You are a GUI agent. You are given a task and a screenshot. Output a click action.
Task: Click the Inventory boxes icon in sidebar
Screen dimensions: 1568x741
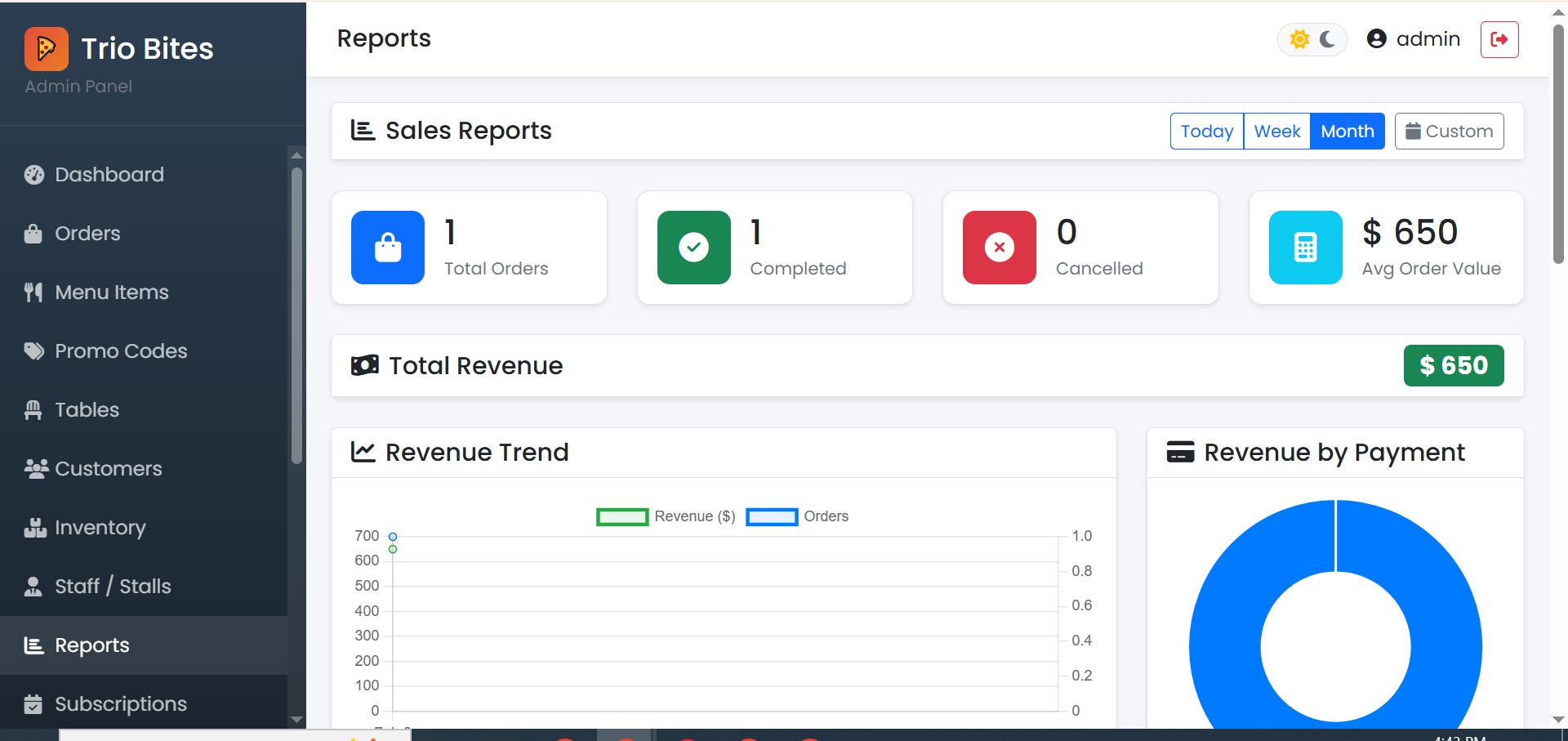click(x=34, y=528)
